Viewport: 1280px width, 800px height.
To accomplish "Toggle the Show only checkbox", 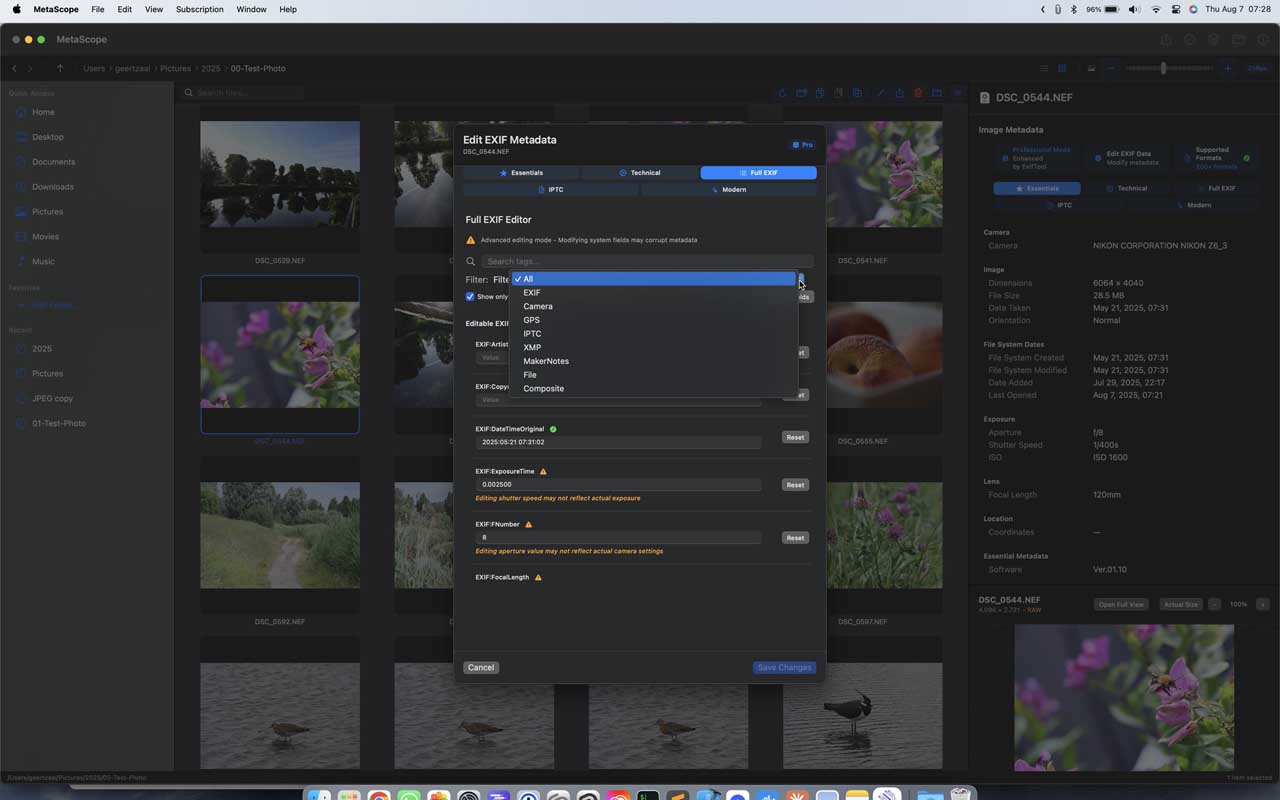I will click(x=470, y=297).
